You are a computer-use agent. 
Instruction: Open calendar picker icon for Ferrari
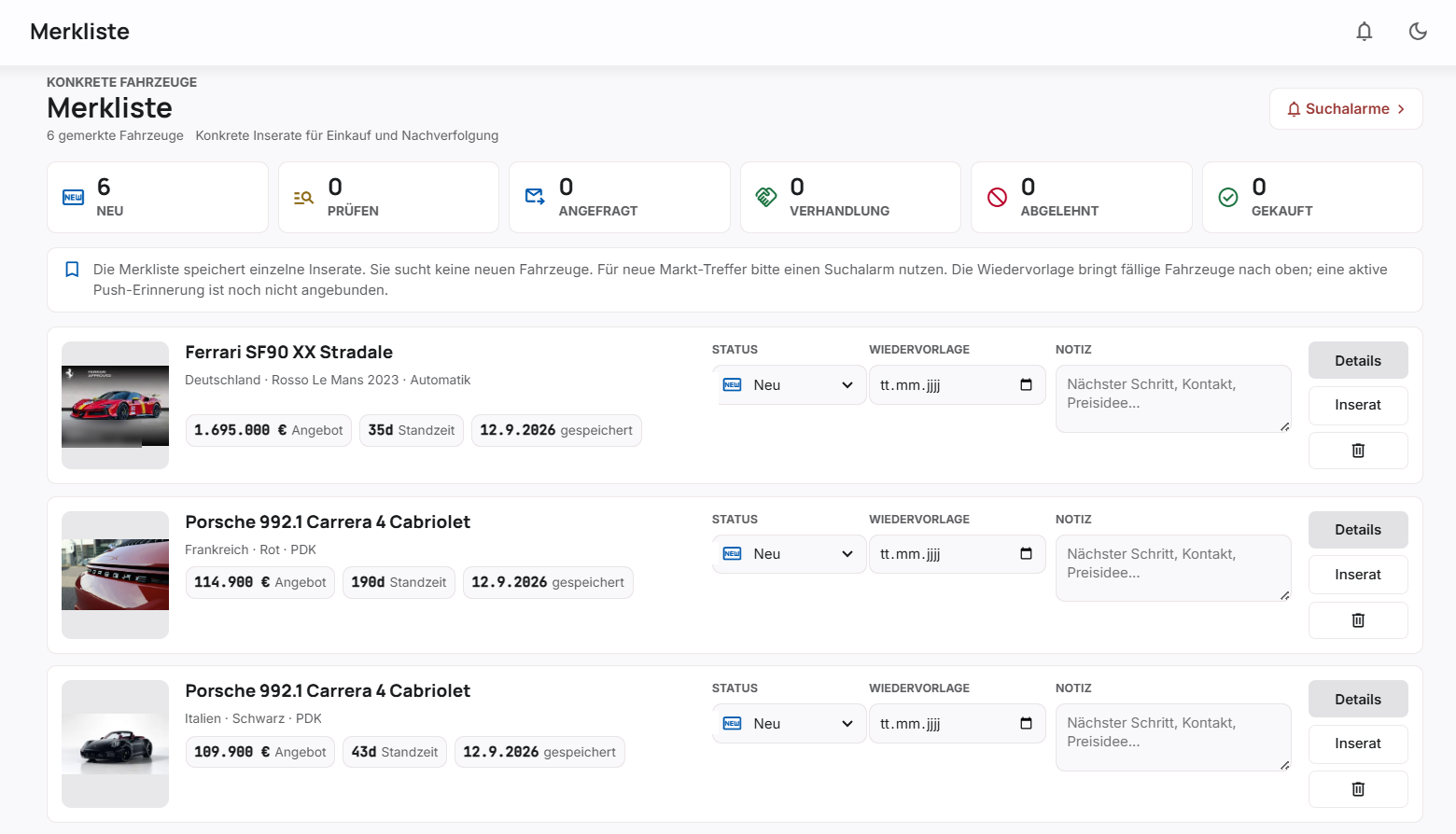(x=1026, y=384)
